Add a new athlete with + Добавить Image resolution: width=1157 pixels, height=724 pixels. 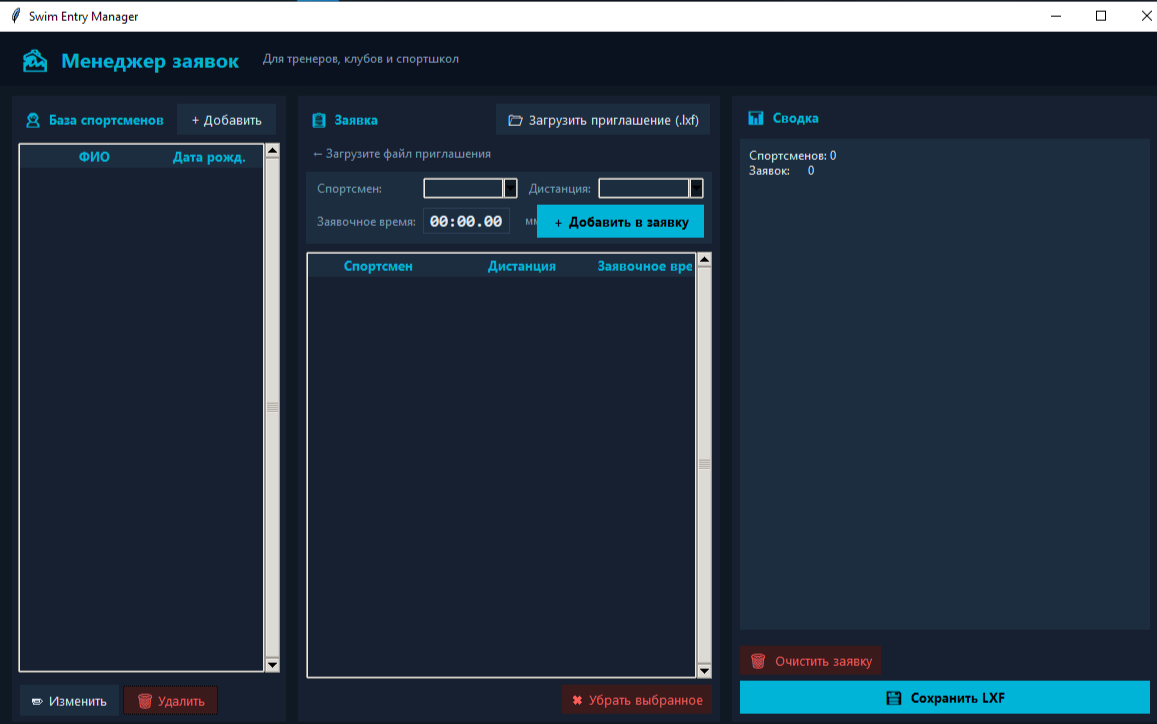227,120
